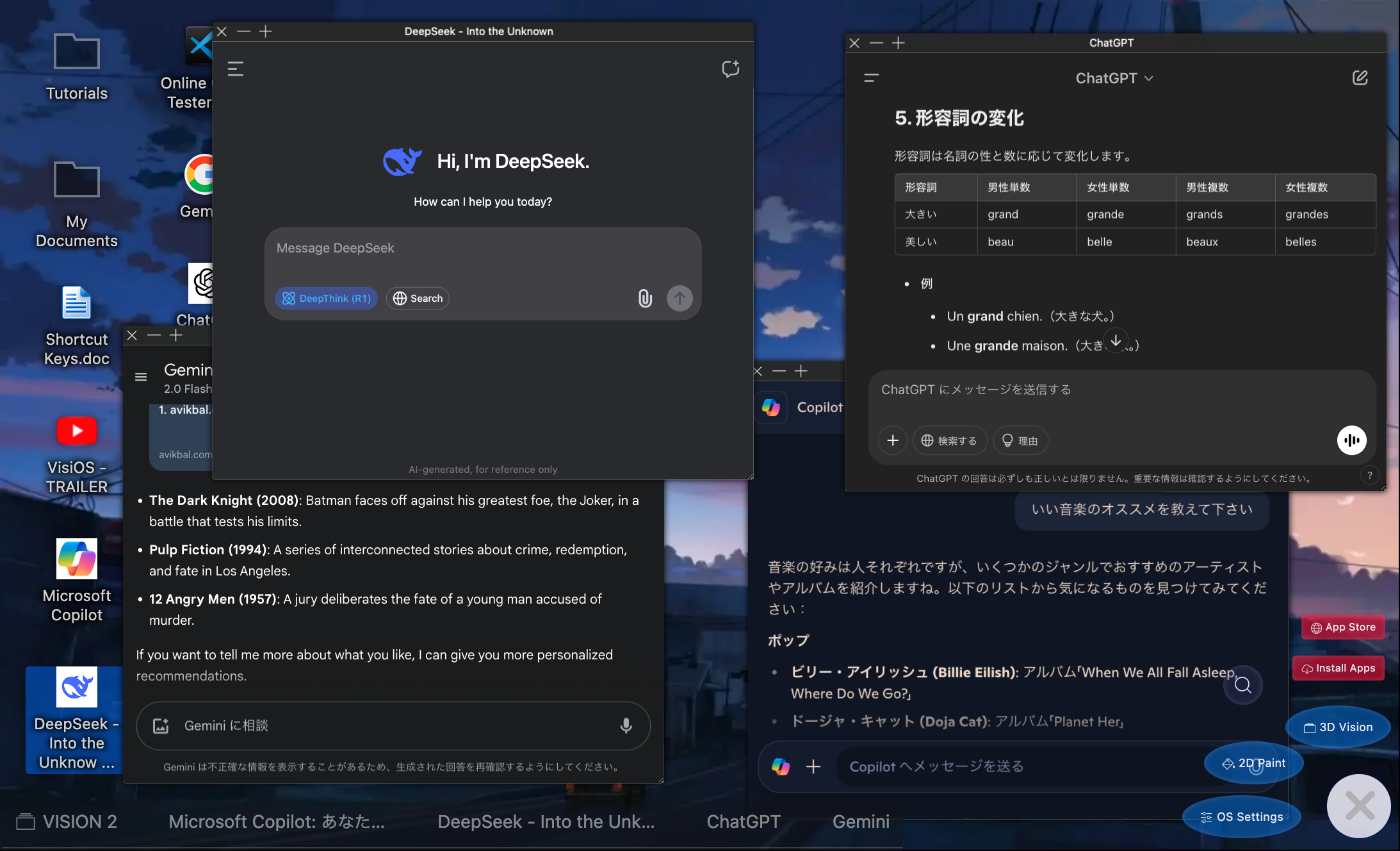Viewport: 1400px width, 851px height.
Task: Open 3D Vision mode
Action: (x=1339, y=727)
